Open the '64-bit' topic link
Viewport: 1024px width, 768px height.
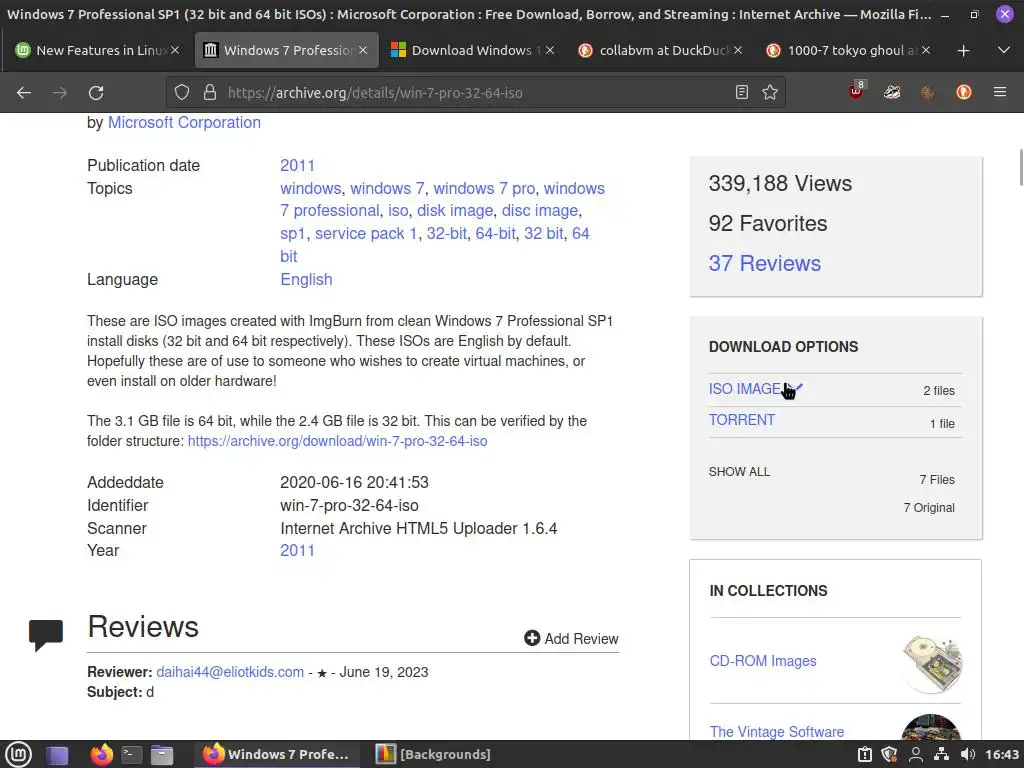(x=495, y=233)
